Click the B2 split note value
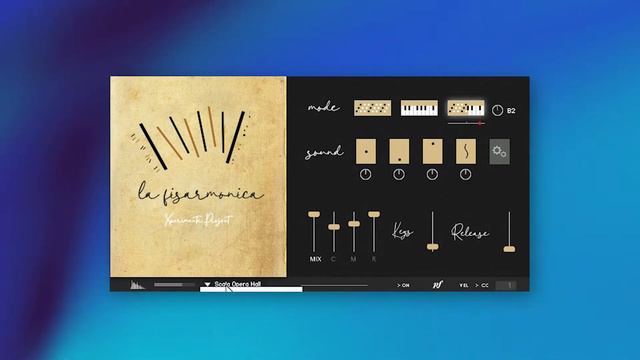 511,111
